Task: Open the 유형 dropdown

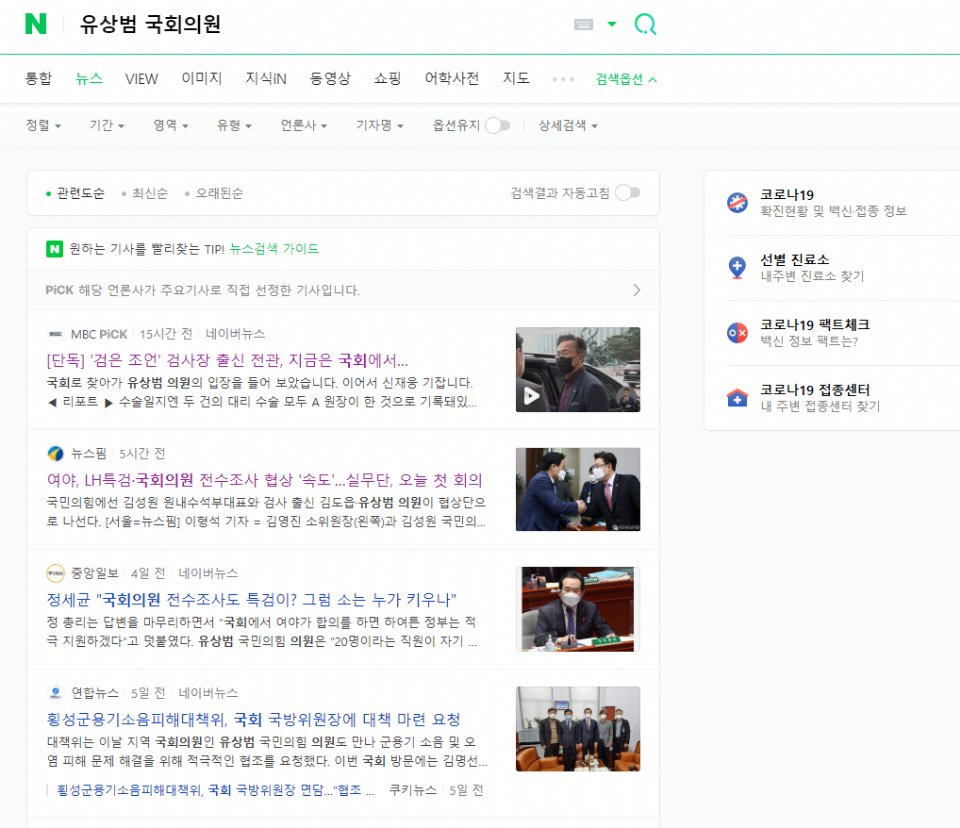Action: [x=234, y=125]
